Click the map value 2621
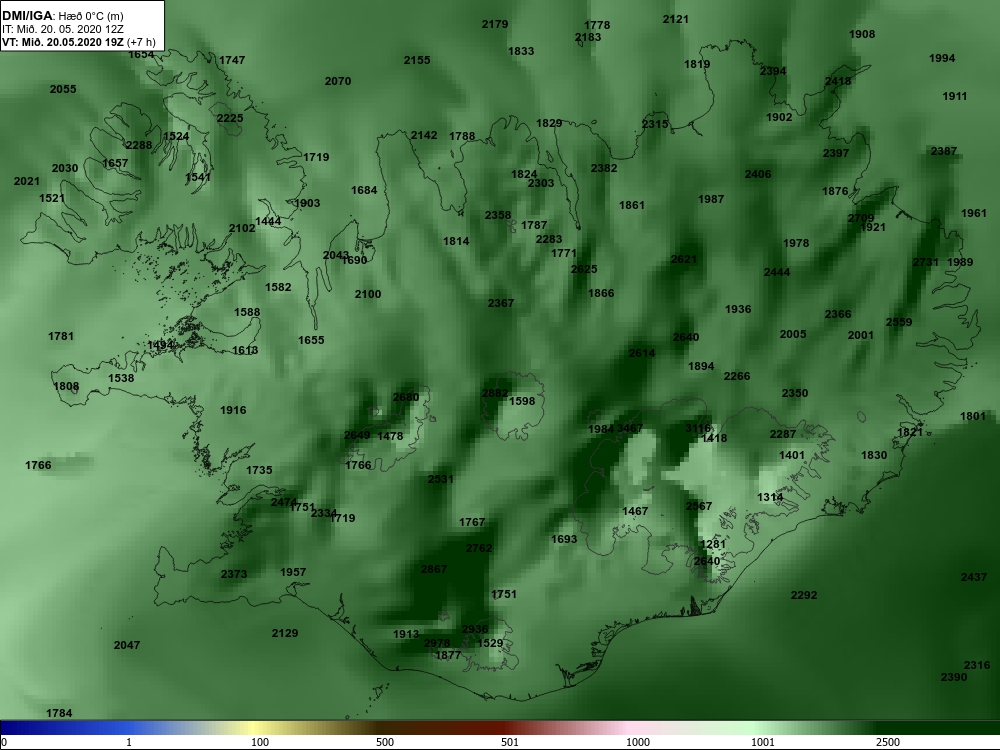This screenshot has height=750, width=1000. pyautogui.click(x=683, y=259)
